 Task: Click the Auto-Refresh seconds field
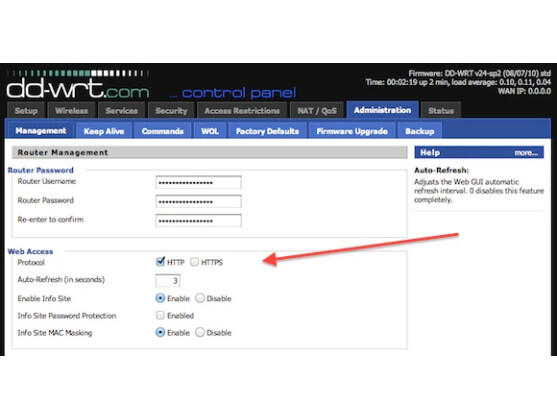pyautogui.click(x=168, y=280)
